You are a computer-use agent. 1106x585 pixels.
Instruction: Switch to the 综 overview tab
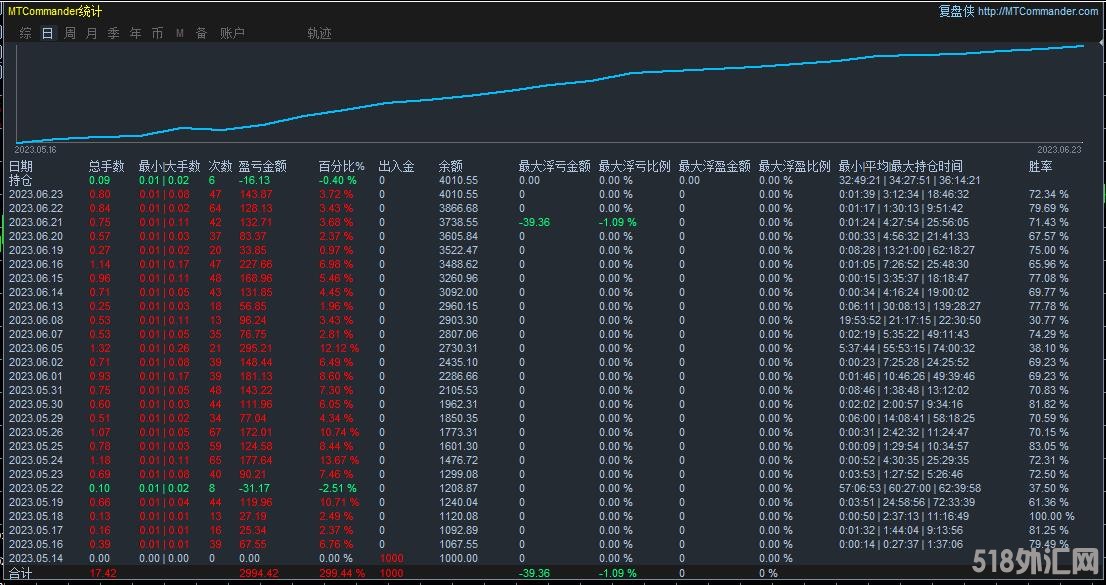click(x=25, y=33)
